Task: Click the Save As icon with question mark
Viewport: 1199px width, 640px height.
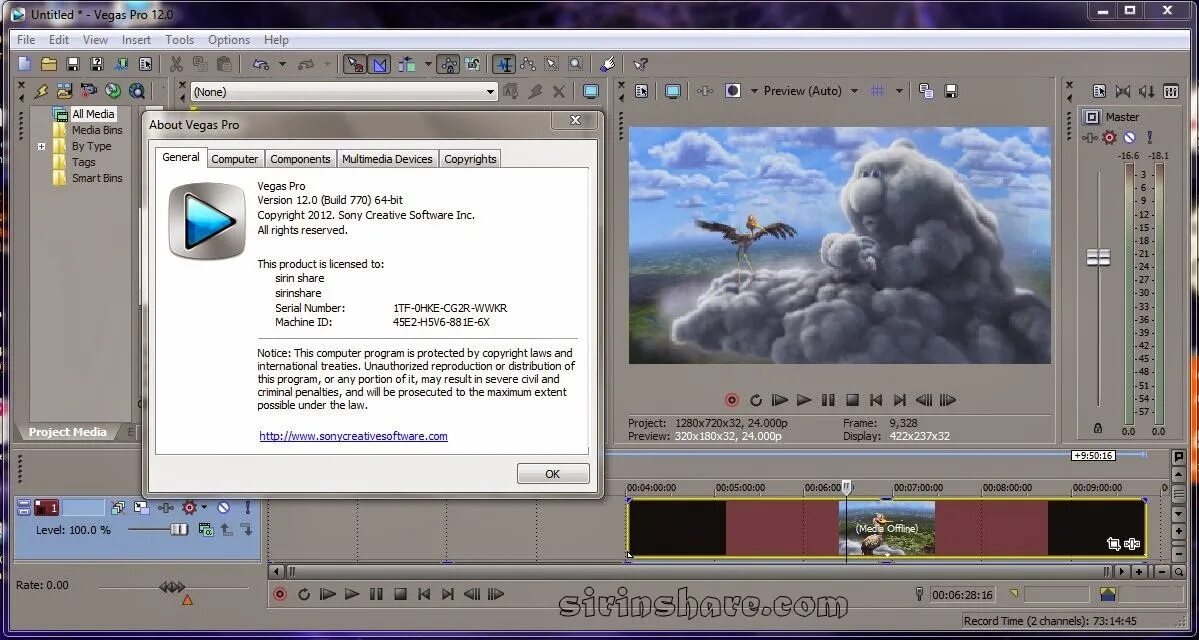Action: click(97, 64)
